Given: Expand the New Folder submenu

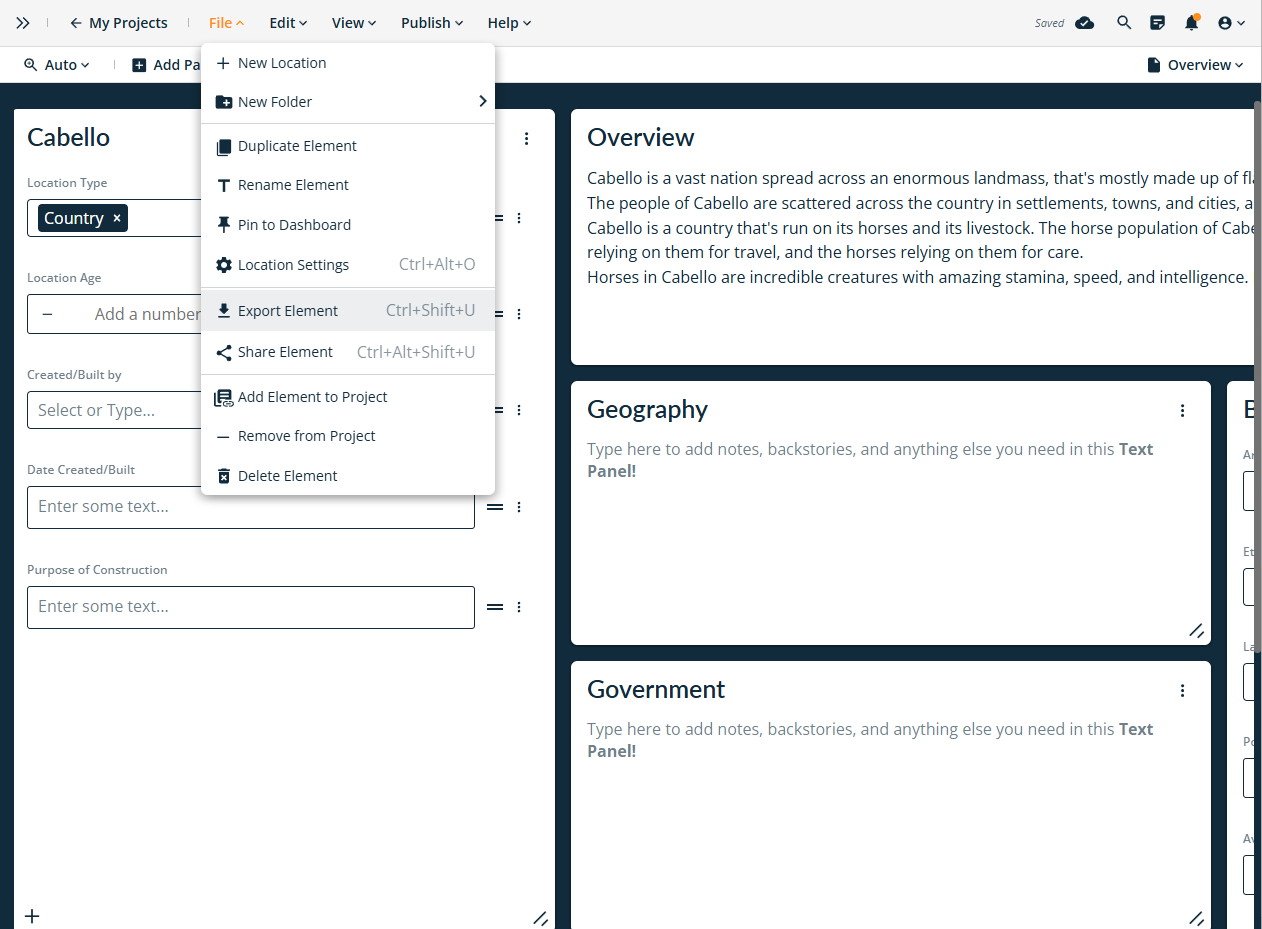Looking at the screenshot, I should 482,101.
